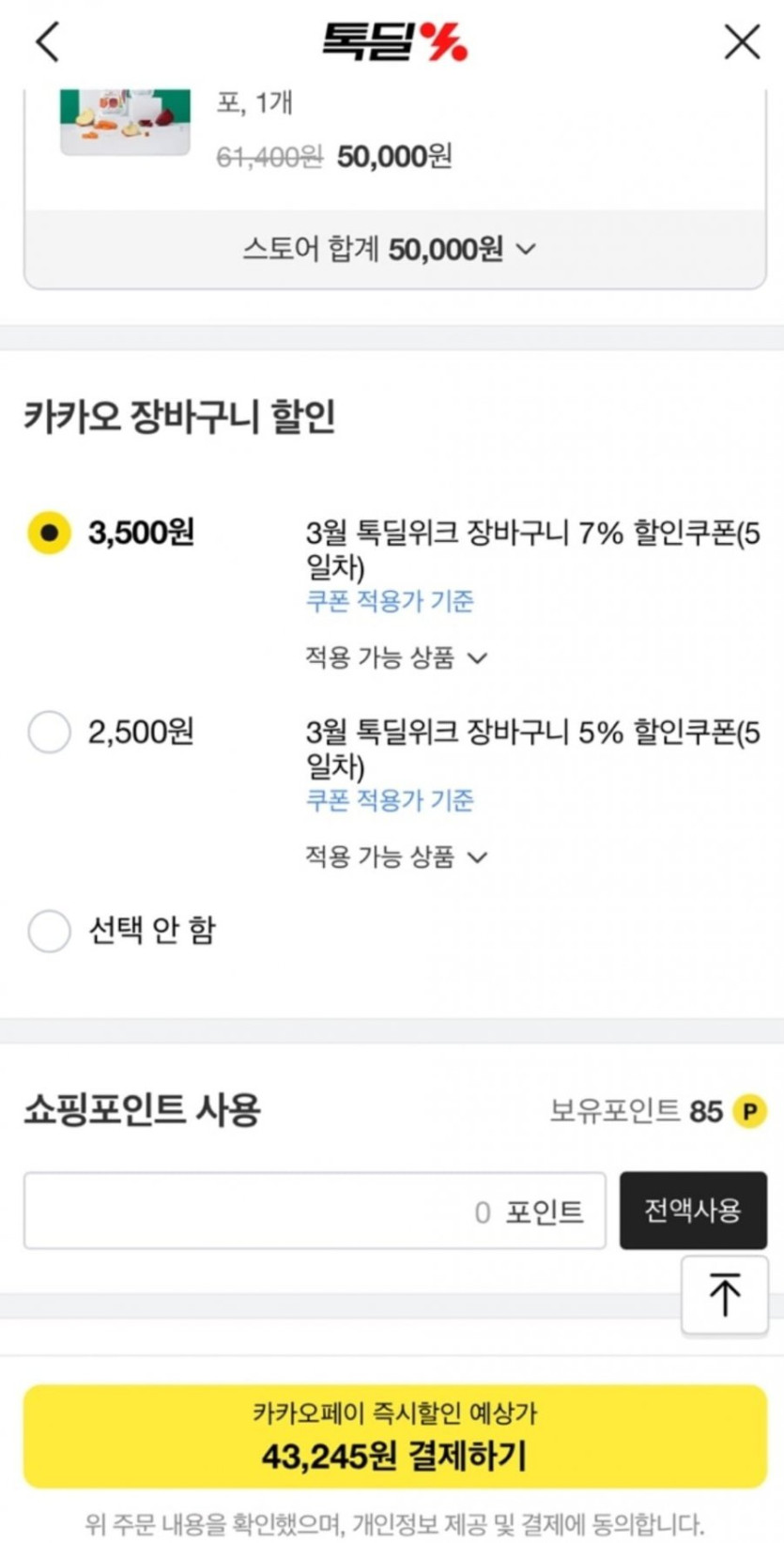Close the checkout page with X
Image resolution: width=784 pixels, height=1543 pixels.
pyautogui.click(x=742, y=41)
